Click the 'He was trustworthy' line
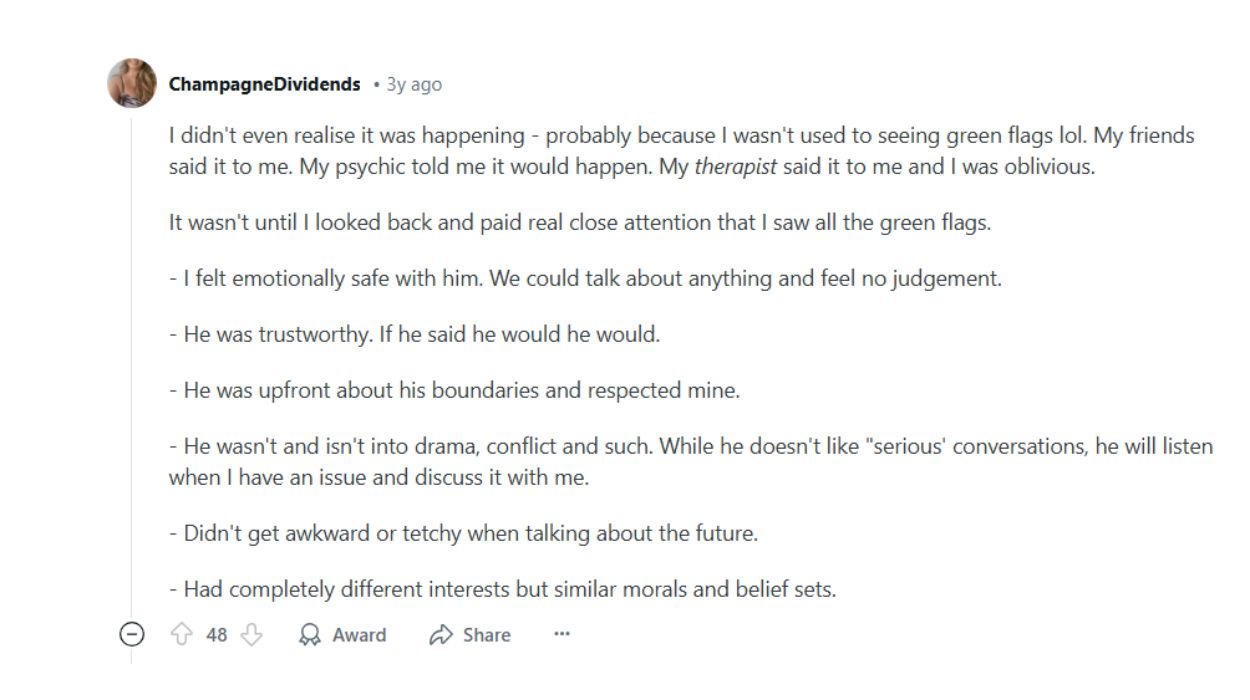This screenshot has height=700, width=1250. 415,335
